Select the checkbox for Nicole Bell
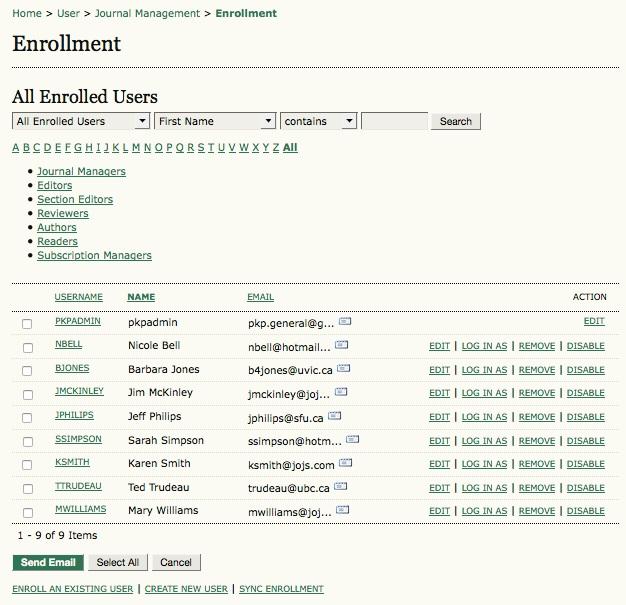Image resolution: width=626 pixels, height=605 pixels. [x=28, y=347]
